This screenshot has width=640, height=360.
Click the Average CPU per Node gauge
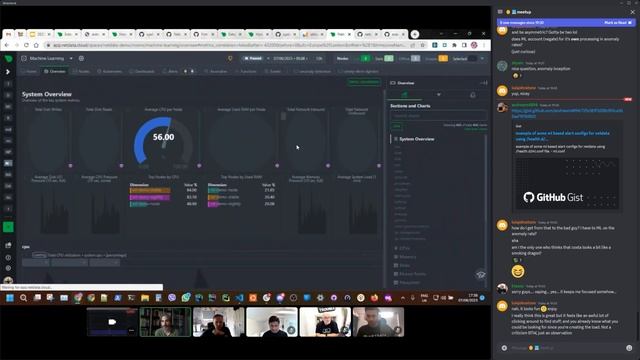163,141
